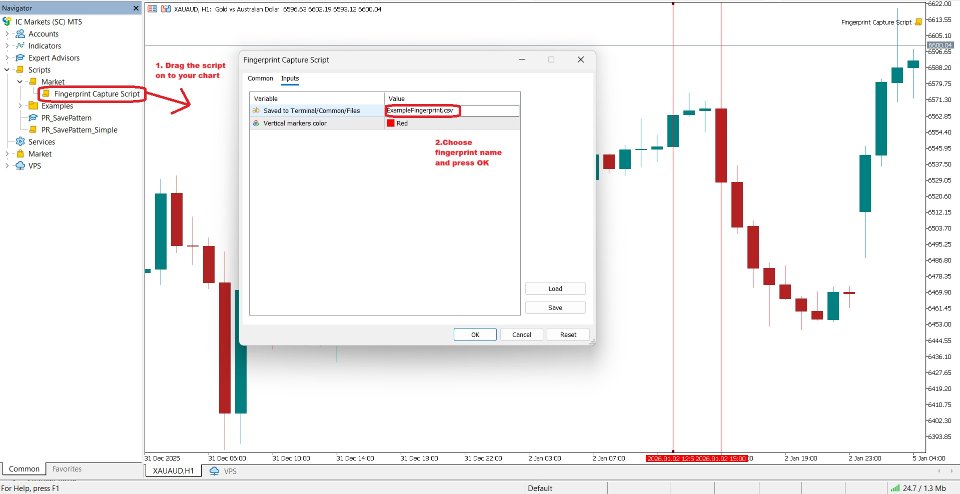Select PR_SavePattern_Simple script entry
This screenshot has height=494, width=960.
pos(79,130)
